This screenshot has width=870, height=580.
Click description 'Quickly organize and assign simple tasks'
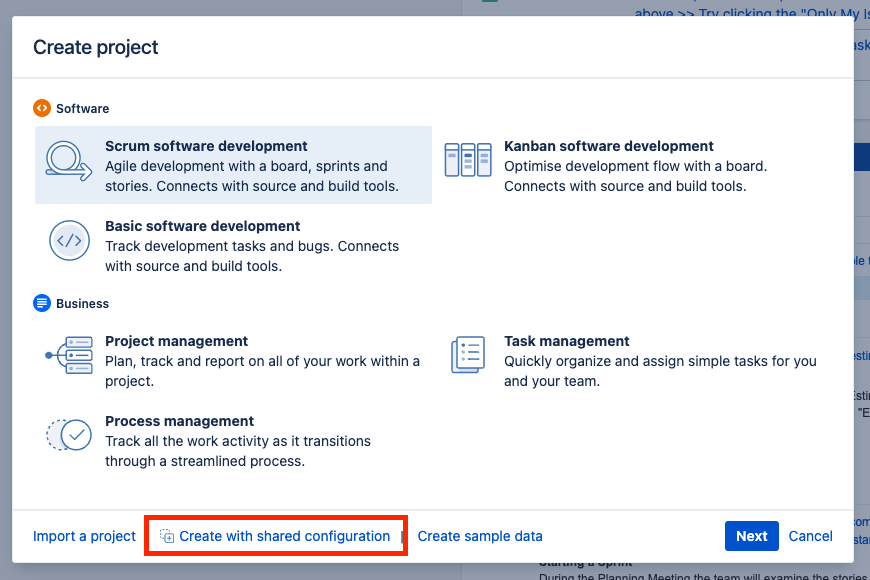click(x=660, y=371)
